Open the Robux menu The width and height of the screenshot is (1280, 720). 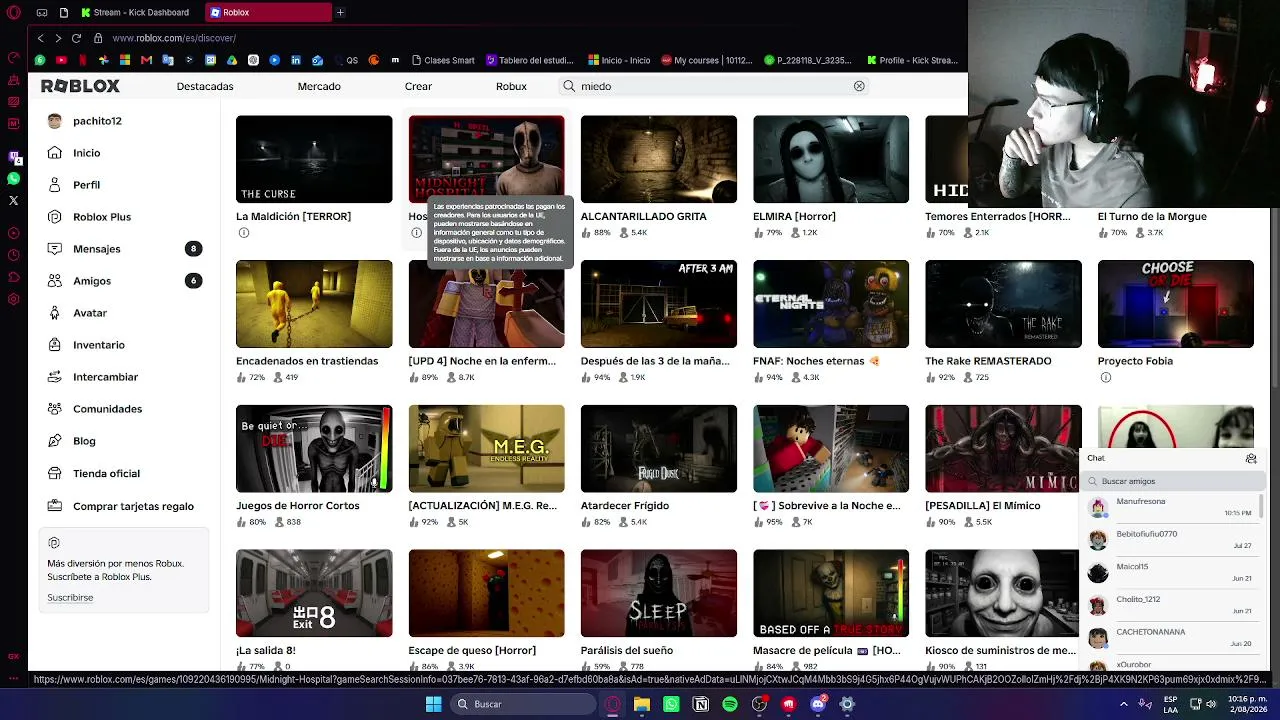click(511, 86)
